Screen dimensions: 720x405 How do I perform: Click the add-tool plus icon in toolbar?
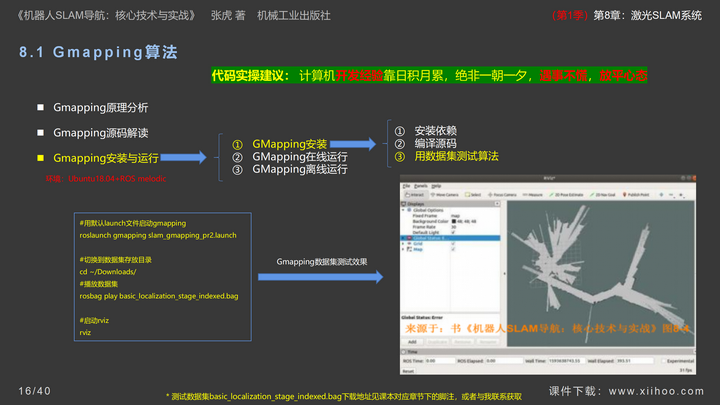[x=661, y=195]
